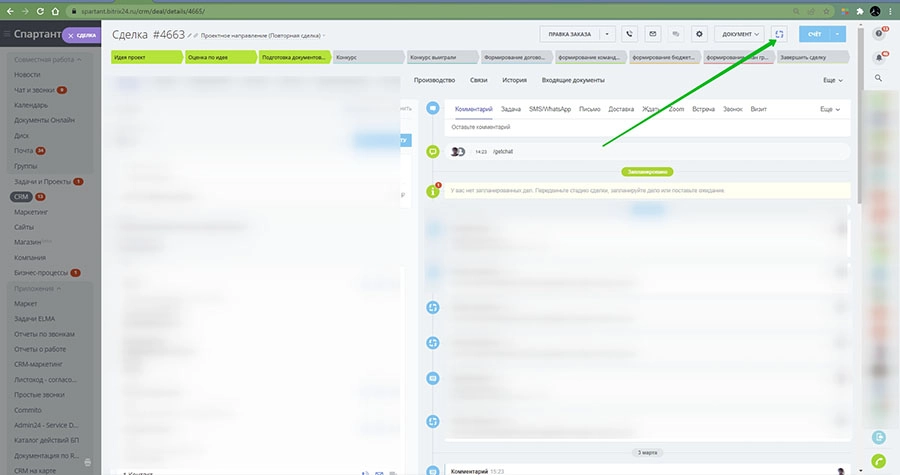The width and height of the screenshot is (900, 475).
Task: Open the arrow dropdown next to ПРАВКА ЗАКАЗА
Action: tap(607, 34)
